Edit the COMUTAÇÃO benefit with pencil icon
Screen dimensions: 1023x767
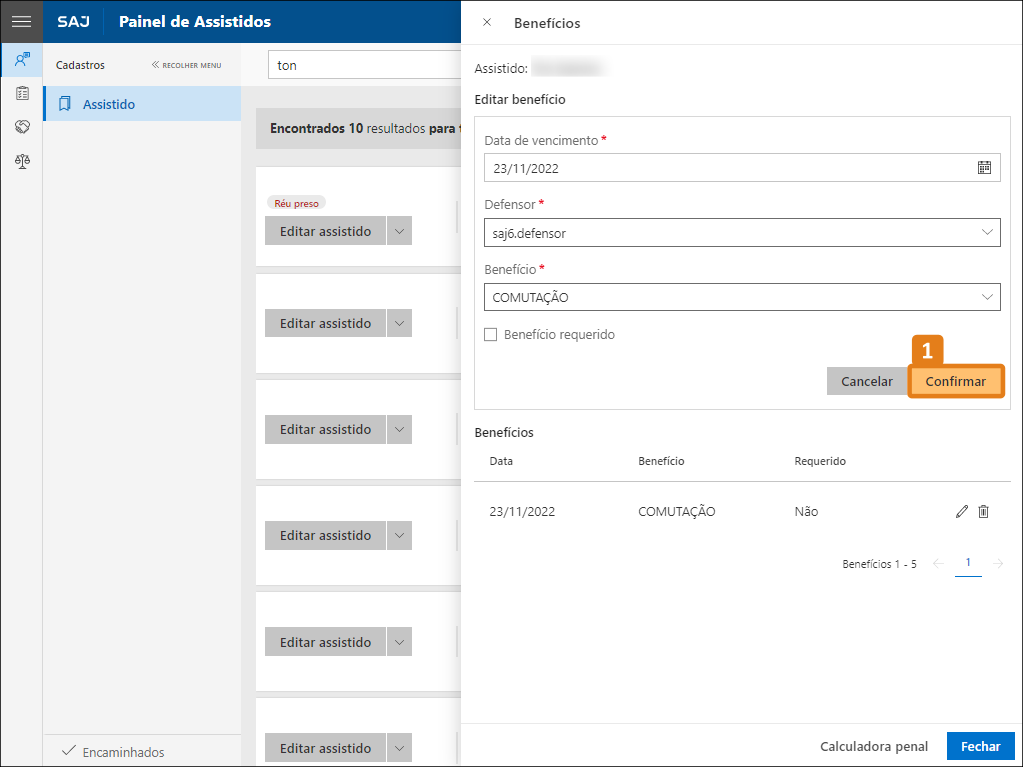962,511
